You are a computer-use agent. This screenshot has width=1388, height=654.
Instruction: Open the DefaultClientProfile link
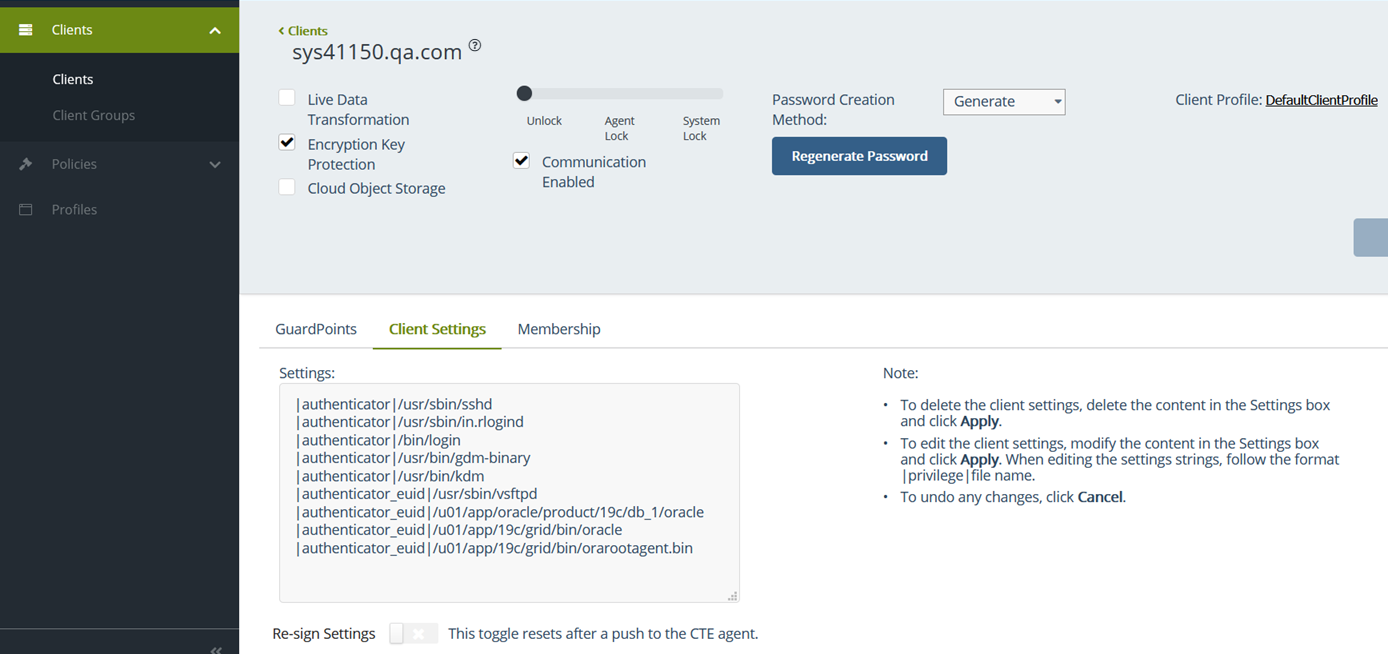[x=1321, y=100]
